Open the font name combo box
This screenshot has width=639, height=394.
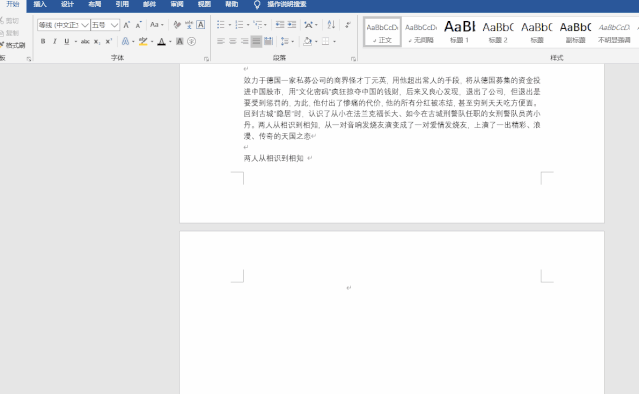63,25
